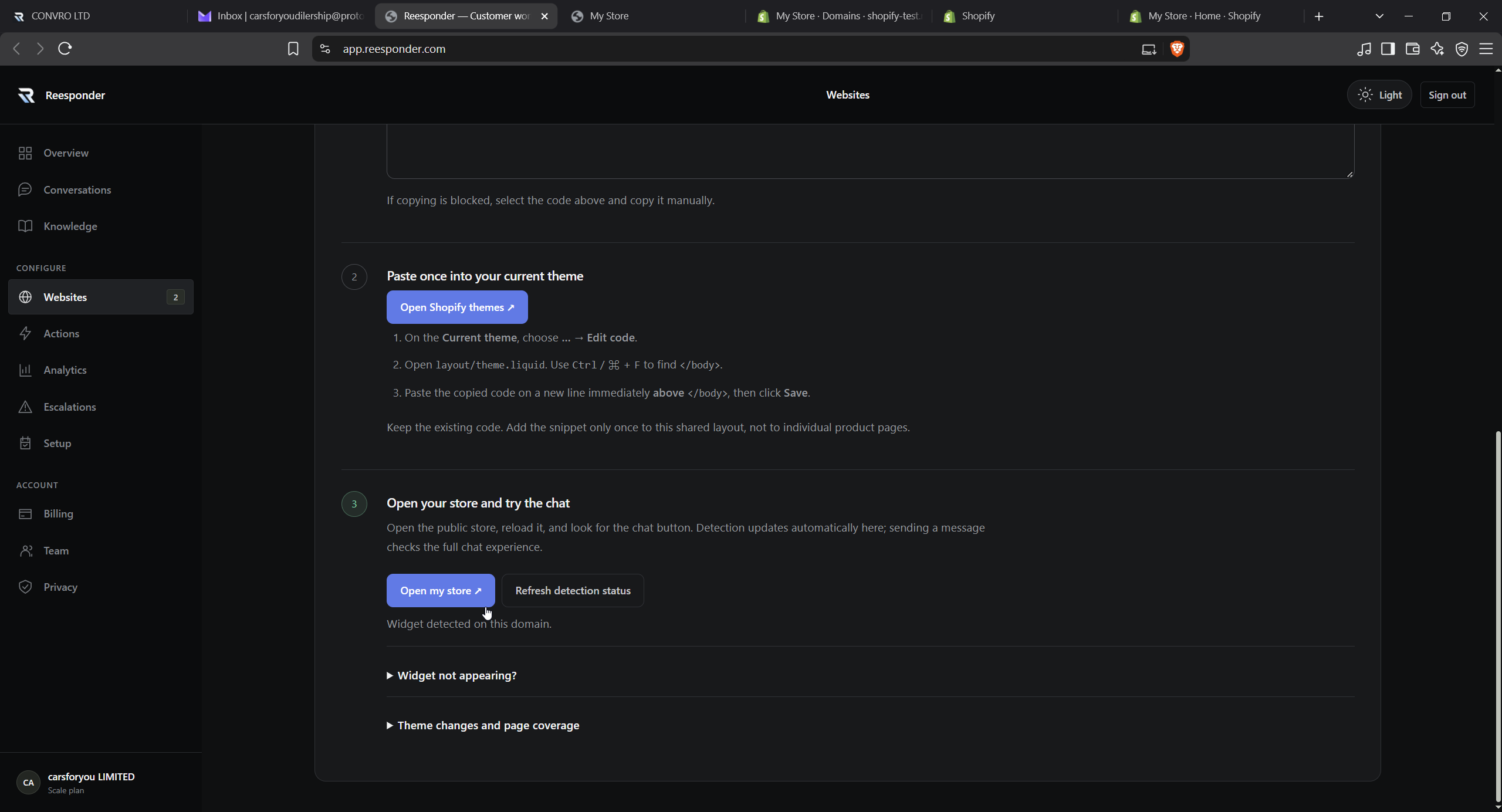The height and width of the screenshot is (812, 1502).
Task: Open the Overview sidebar item
Action: [101, 153]
